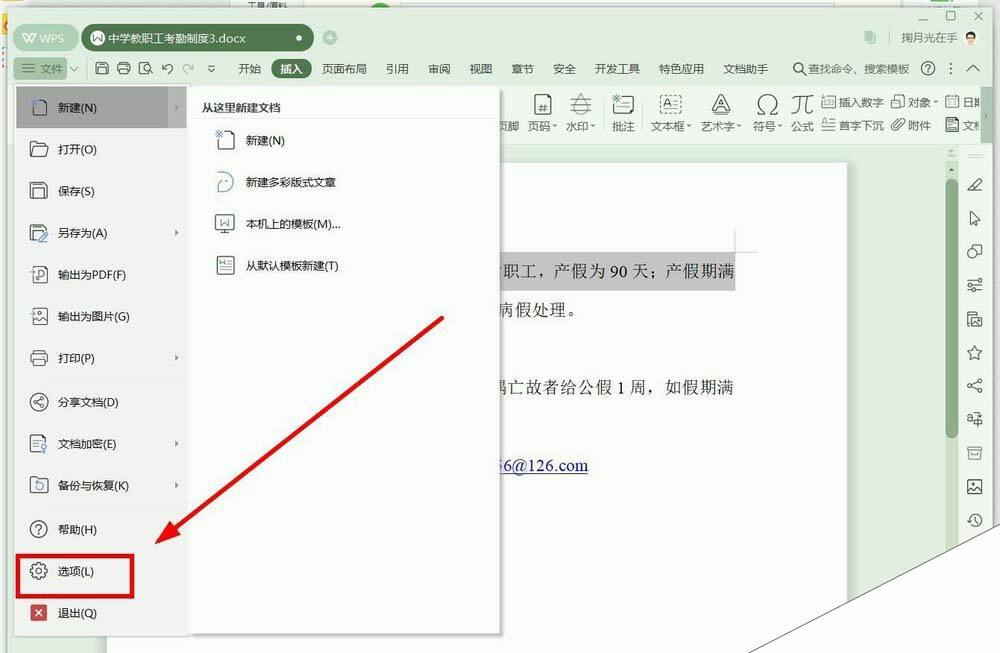Open the 水印 watermark dropdown
The width and height of the screenshot is (1000, 653).
point(580,113)
